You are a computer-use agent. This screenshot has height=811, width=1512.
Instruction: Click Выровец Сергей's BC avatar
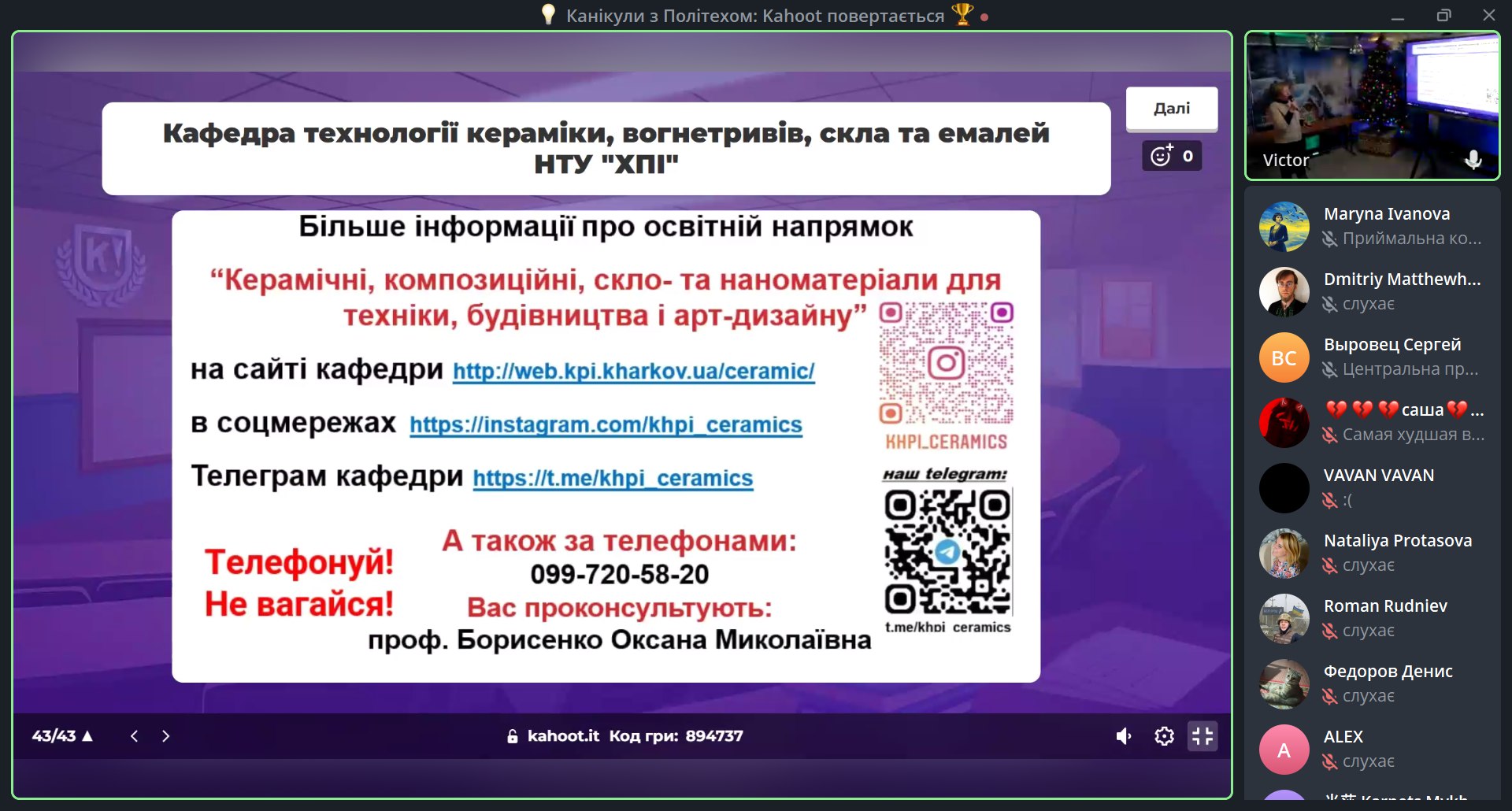click(x=1284, y=358)
